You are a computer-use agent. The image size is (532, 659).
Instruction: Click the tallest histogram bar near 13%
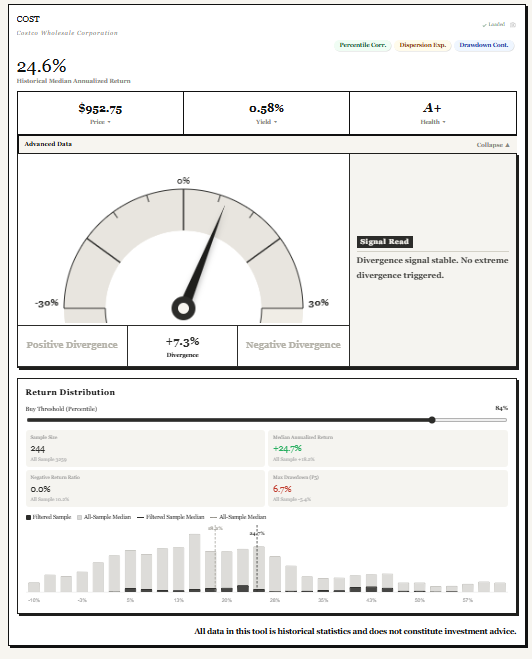[195, 563]
